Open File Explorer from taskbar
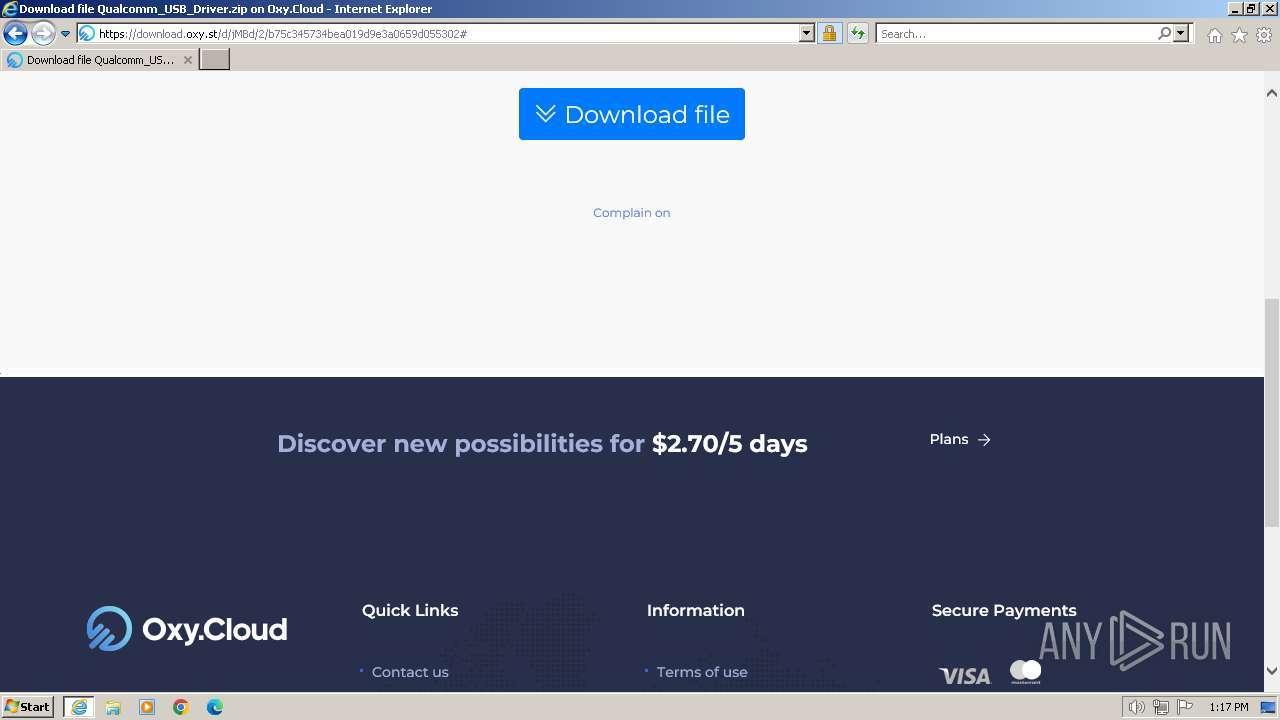This screenshot has width=1280, height=720. (113, 707)
